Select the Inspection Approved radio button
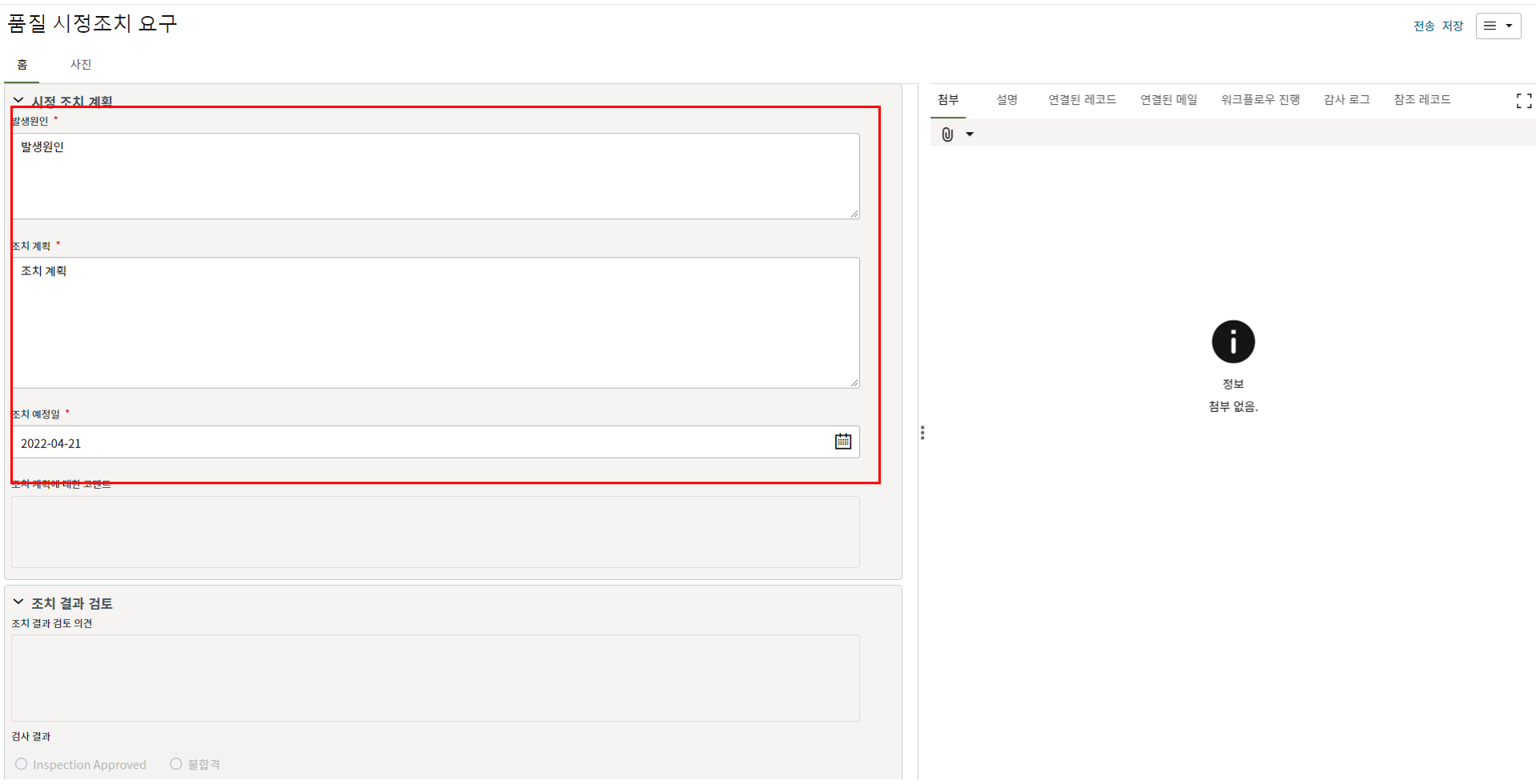 pos(22,764)
